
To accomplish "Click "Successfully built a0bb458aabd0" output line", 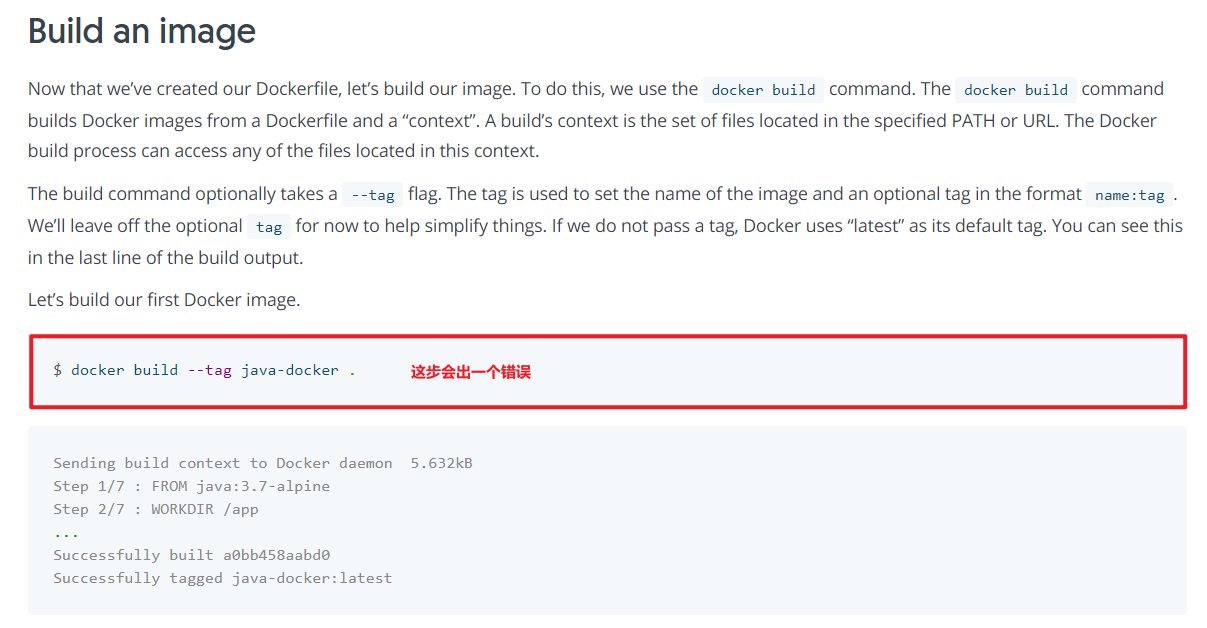I will click(192, 555).
